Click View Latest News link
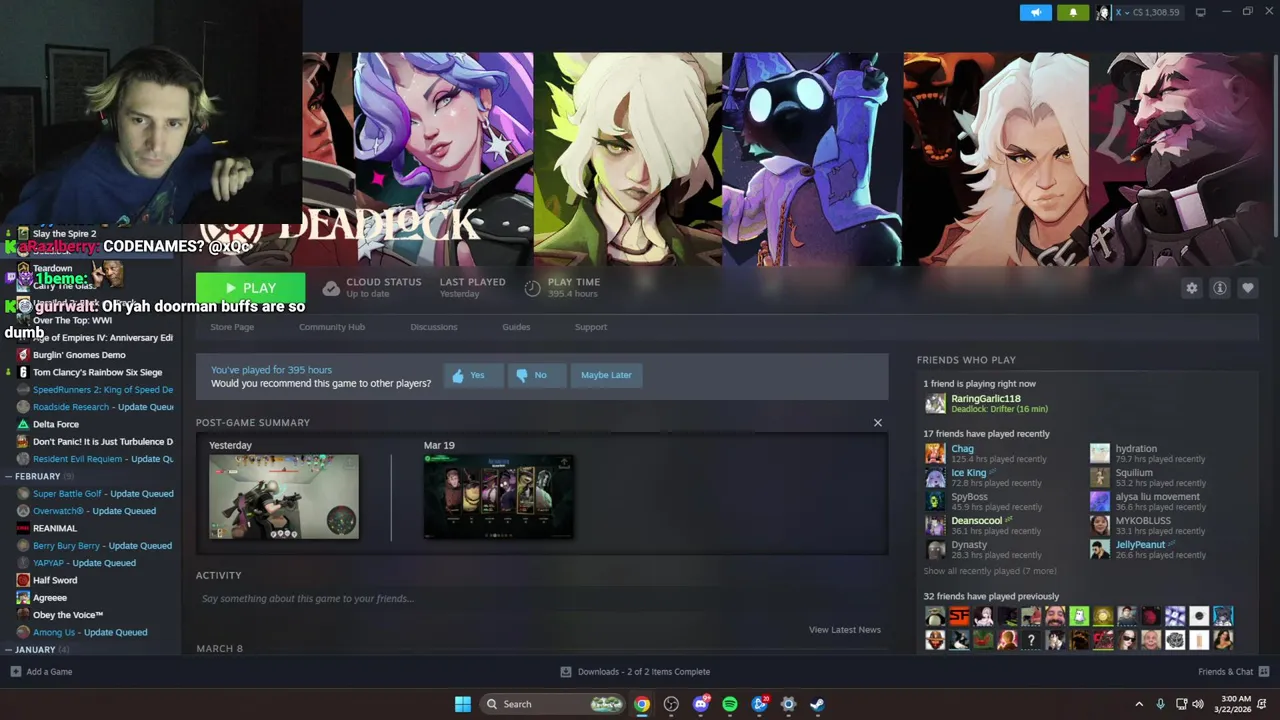This screenshot has width=1280, height=720. [x=845, y=630]
